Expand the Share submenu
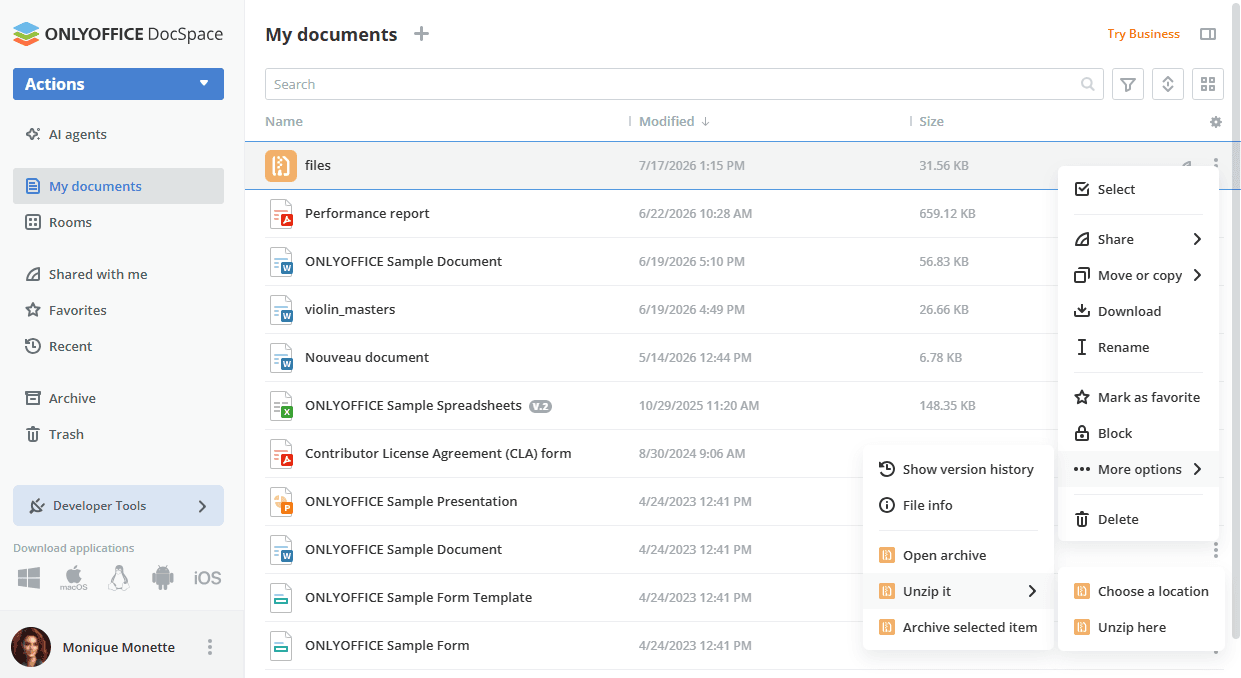 (1138, 239)
